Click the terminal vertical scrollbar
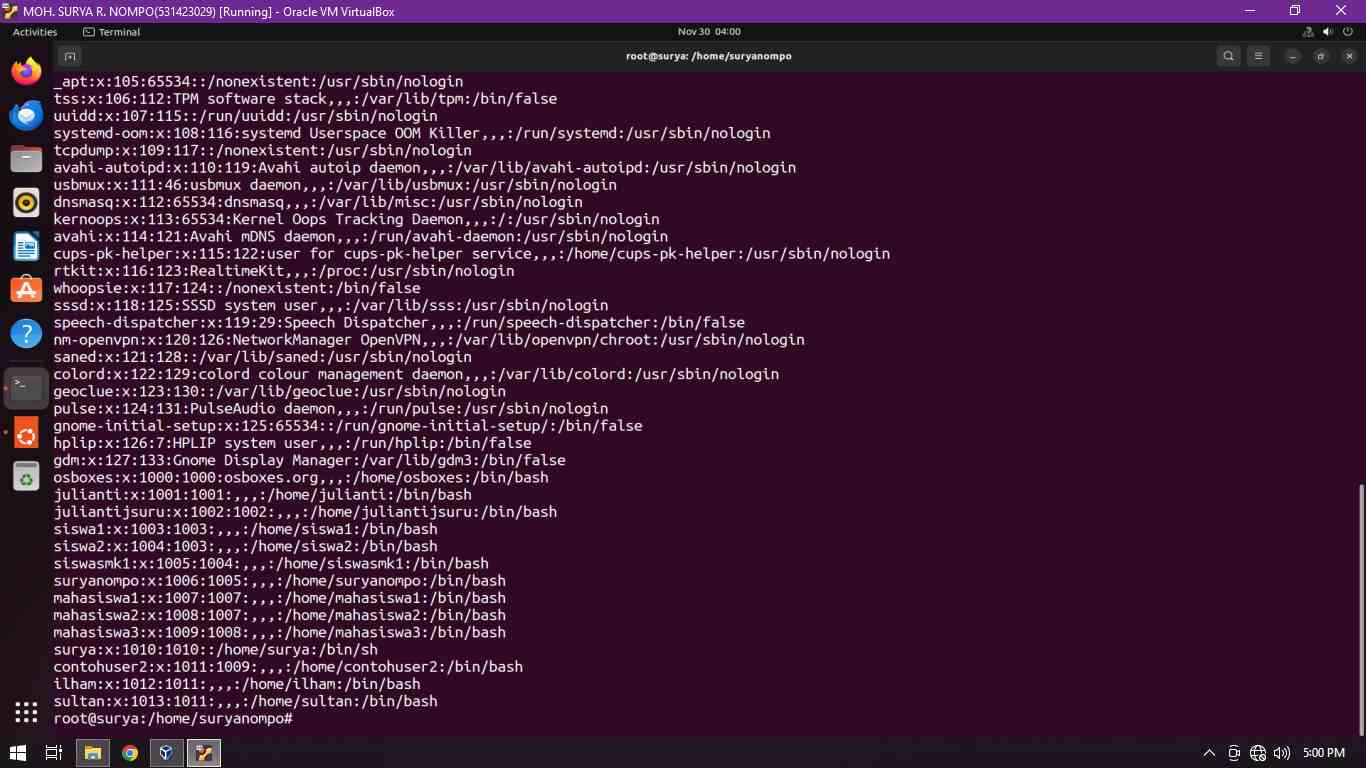The height and width of the screenshot is (768, 1366). tap(1359, 608)
